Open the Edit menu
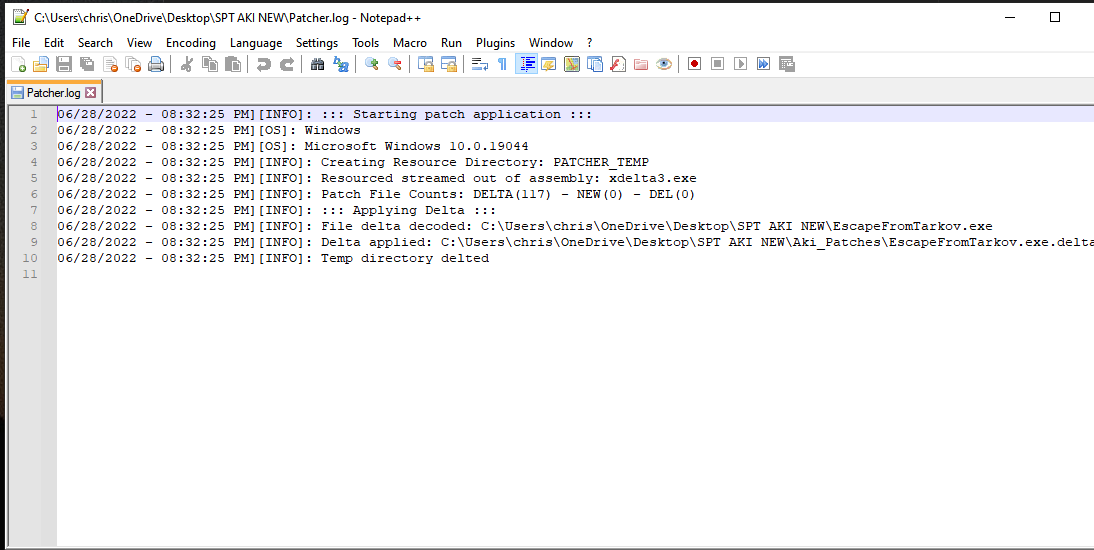This screenshot has width=1094, height=550. (54, 43)
